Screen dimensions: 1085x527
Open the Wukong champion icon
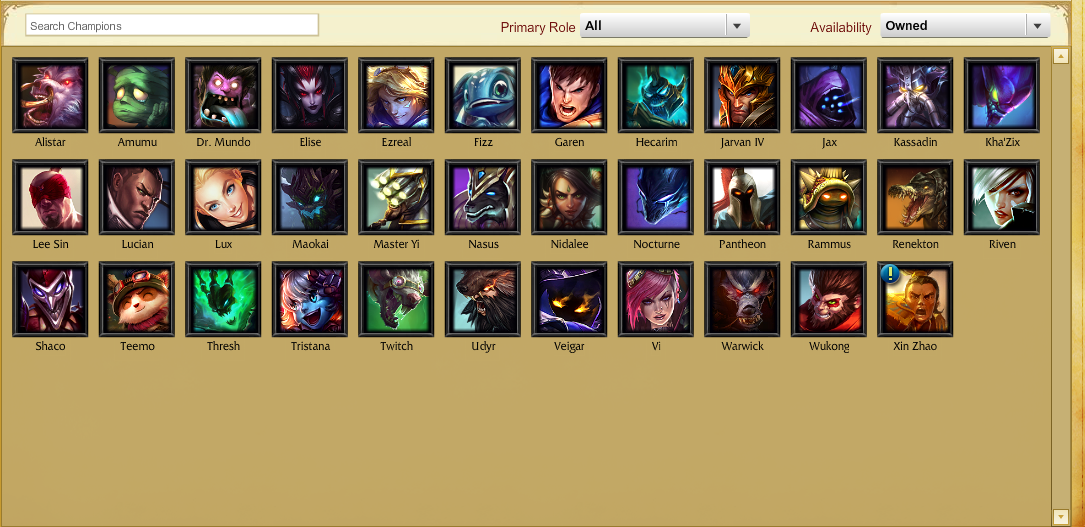829,299
